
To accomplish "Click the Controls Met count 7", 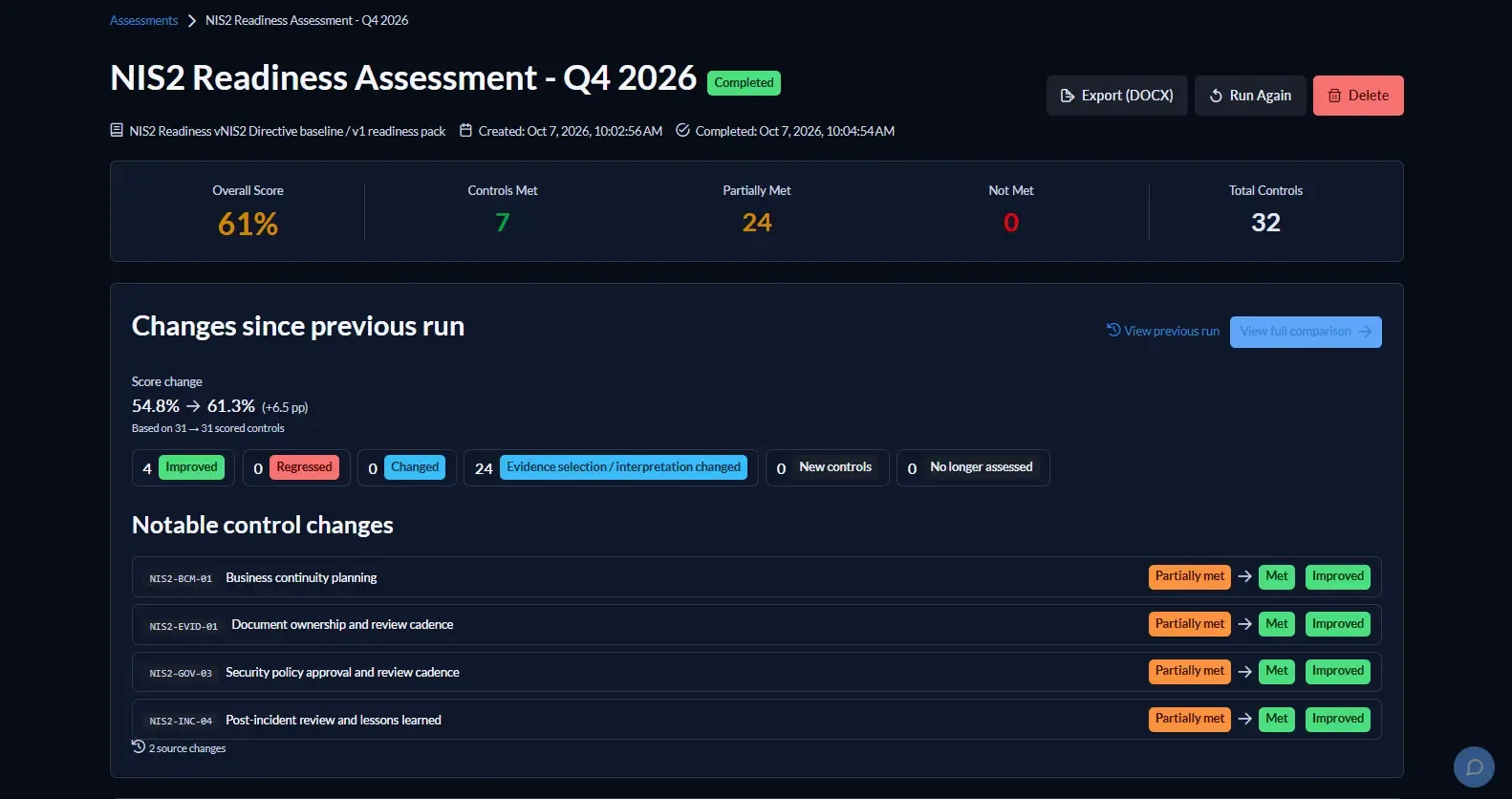I will [x=503, y=223].
